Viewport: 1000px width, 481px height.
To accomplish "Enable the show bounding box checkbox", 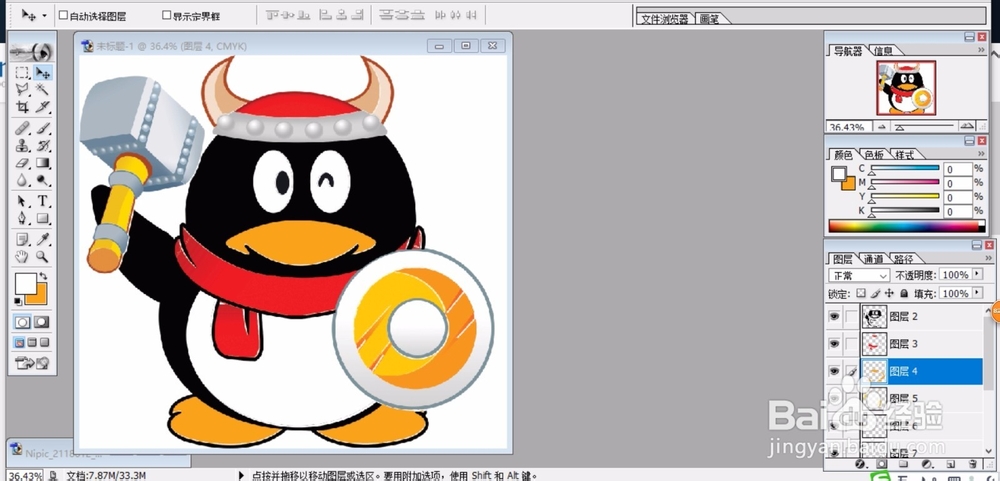I will (x=166, y=15).
